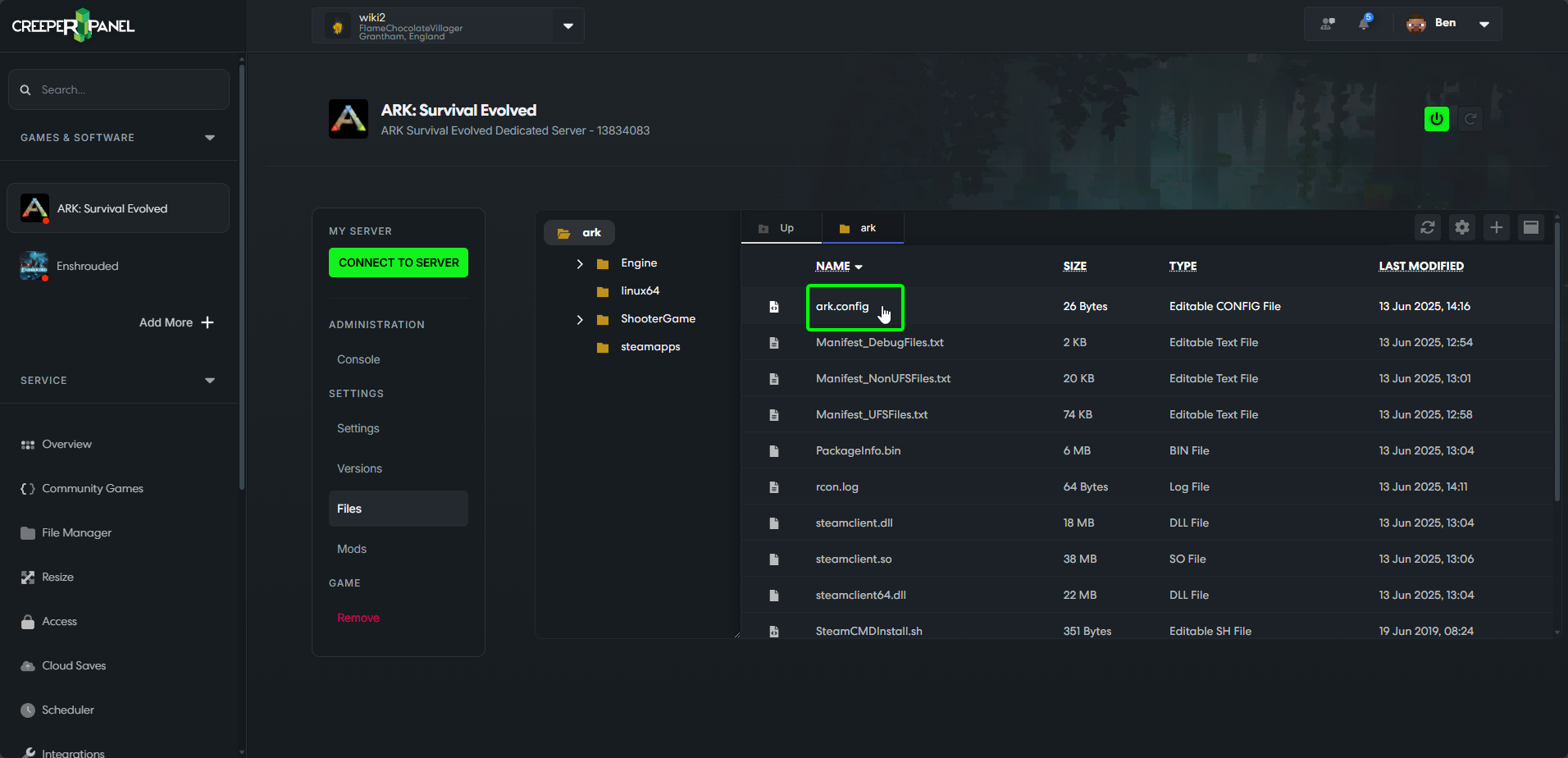Click the Community Games braces icon
This screenshot has height=758, width=1568.
pos(28,489)
